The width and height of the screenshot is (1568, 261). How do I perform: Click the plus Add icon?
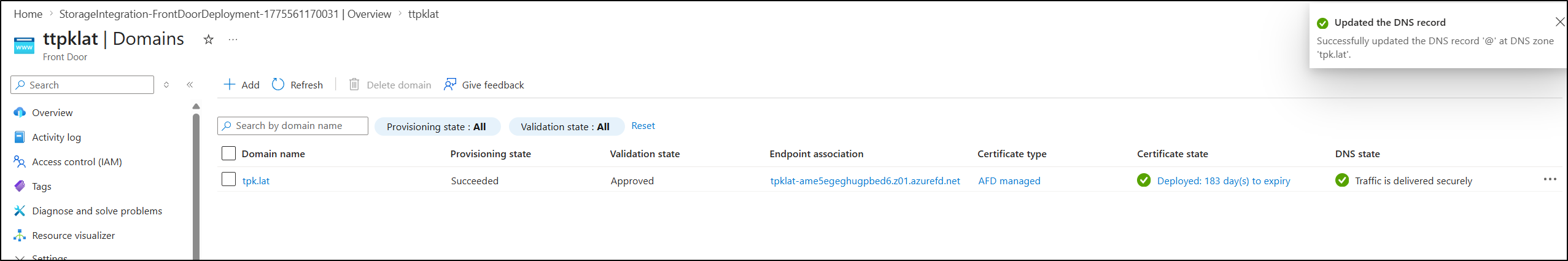(230, 85)
